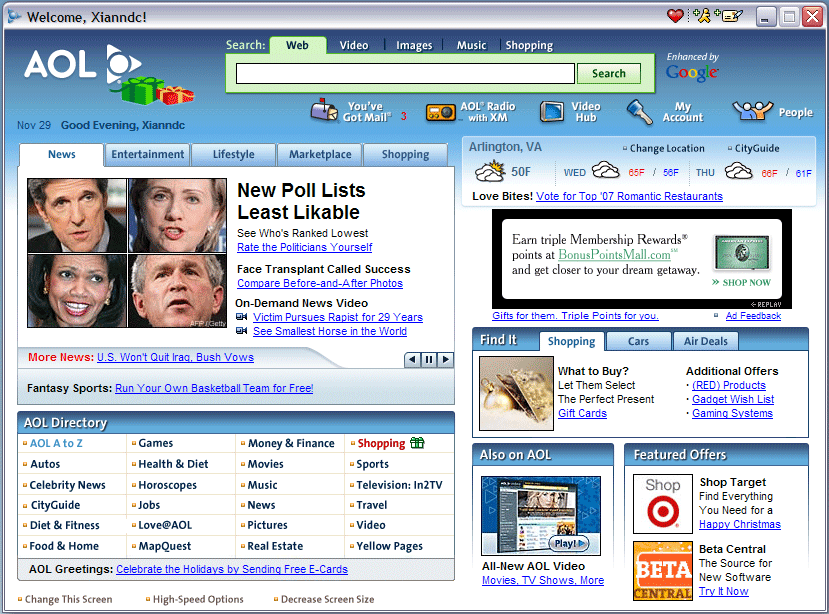The image size is (829, 614).
Task: Open Horoscopes in AOL Directory
Action: pos(167,485)
